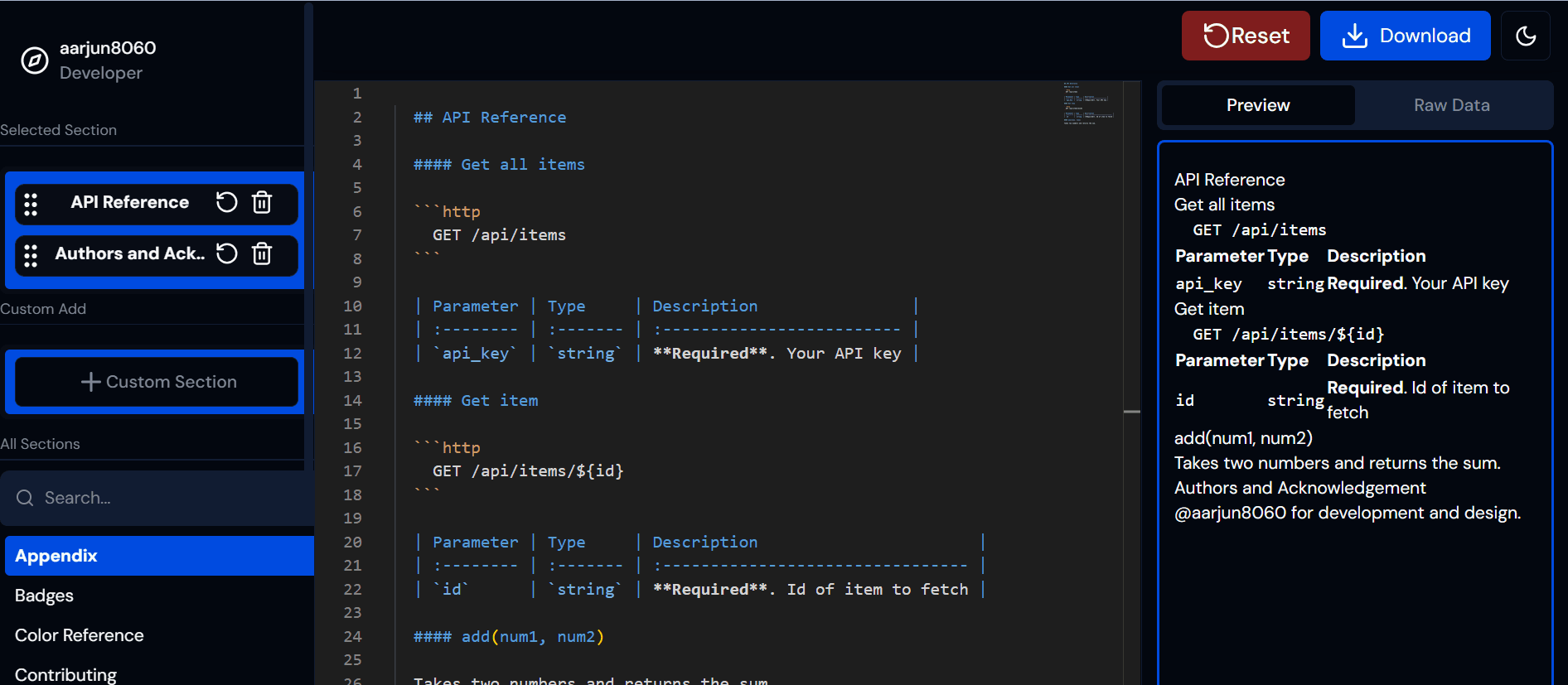This screenshot has height=685, width=1568.
Task: Add a Custom Section
Action: tap(157, 382)
